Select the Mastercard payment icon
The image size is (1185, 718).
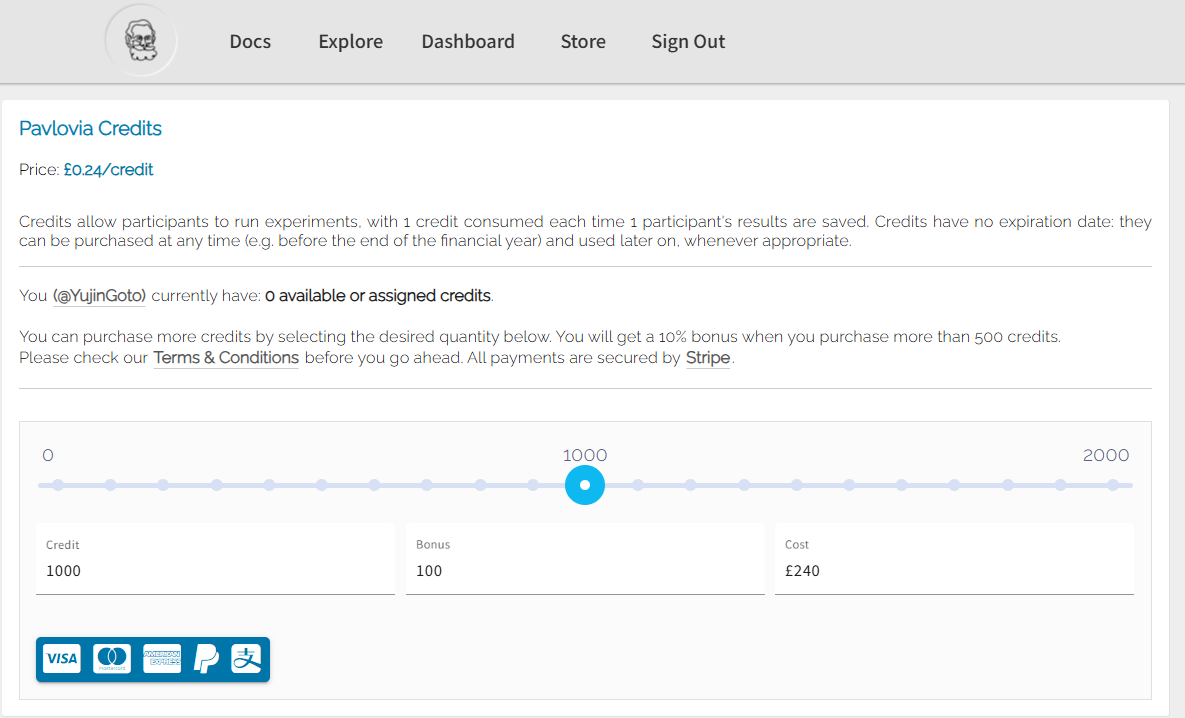click(112, 659)
